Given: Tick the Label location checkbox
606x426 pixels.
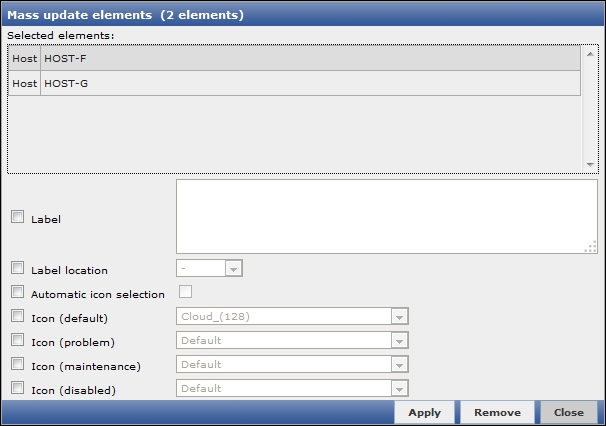Looking at the screenshot, I should [17, 268].
